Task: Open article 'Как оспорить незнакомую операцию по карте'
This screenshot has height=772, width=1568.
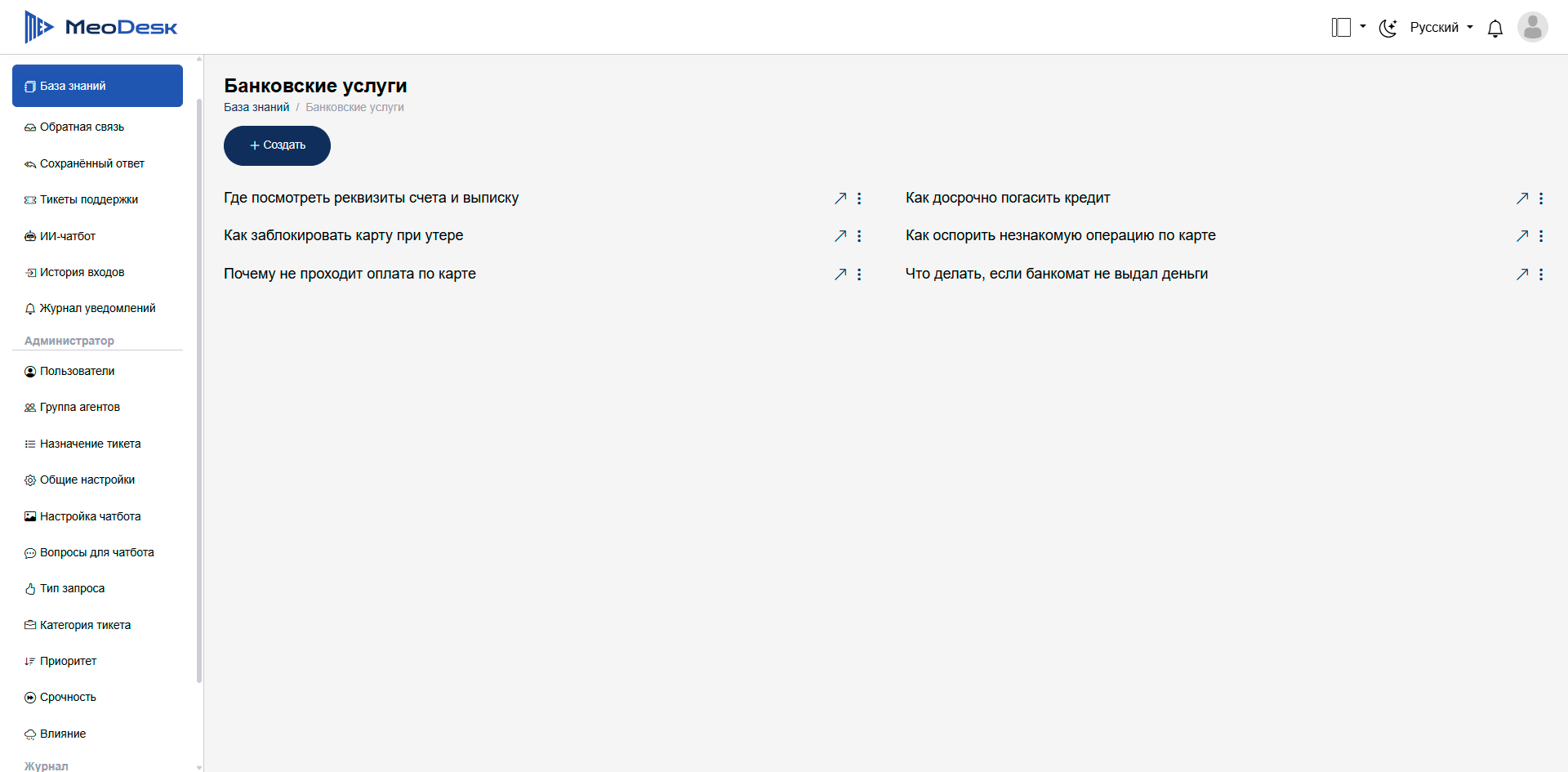Action: pos(1060,235)
